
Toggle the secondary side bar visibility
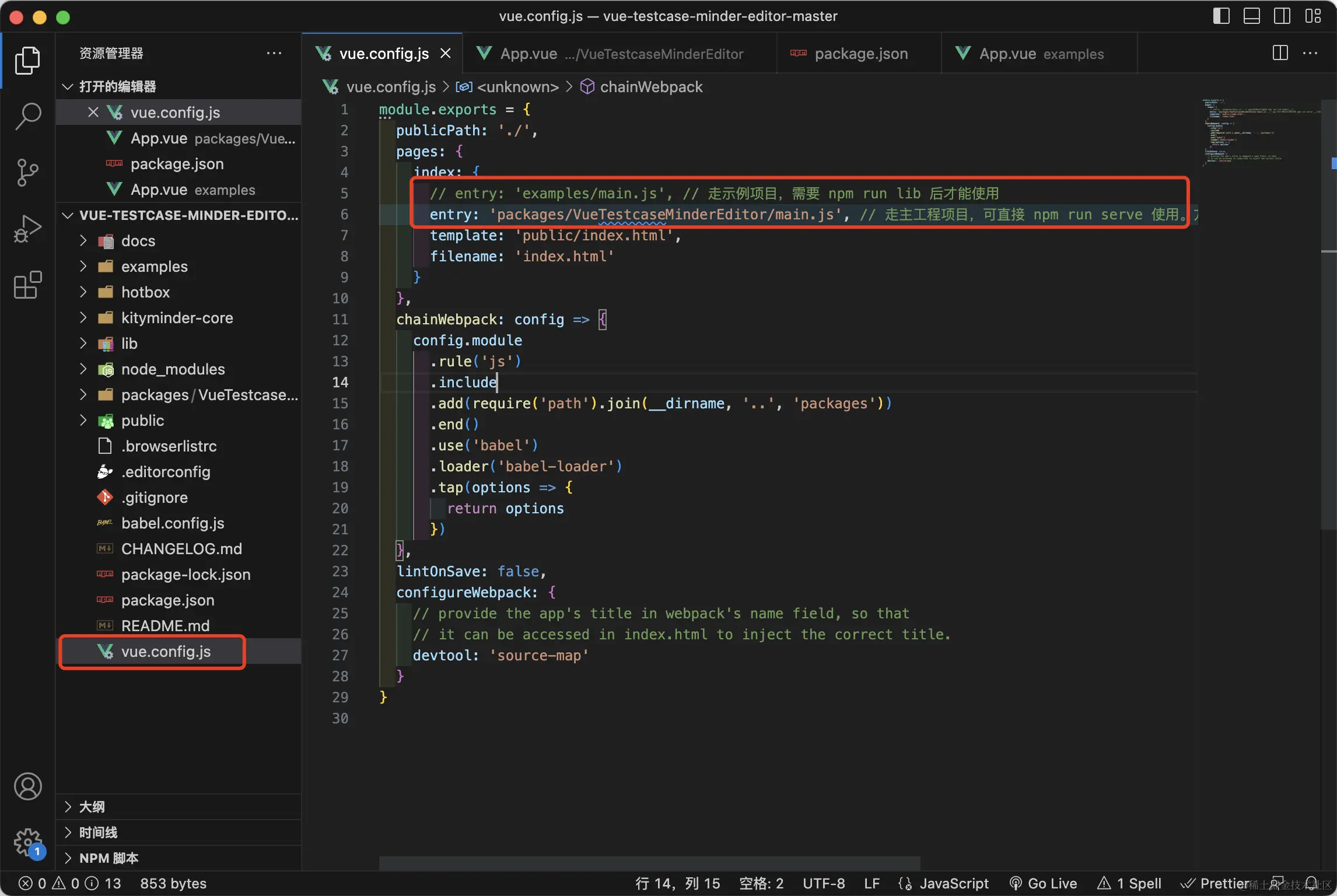(x=1282, y=16)
